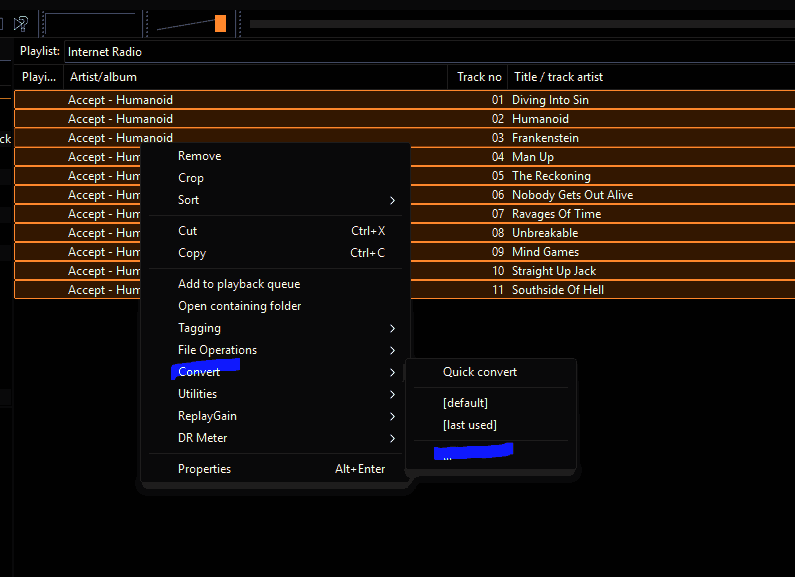795x577 pixels.
Task: Click Accept - Humanoid in track 01 row
Action: pos(120,100)
